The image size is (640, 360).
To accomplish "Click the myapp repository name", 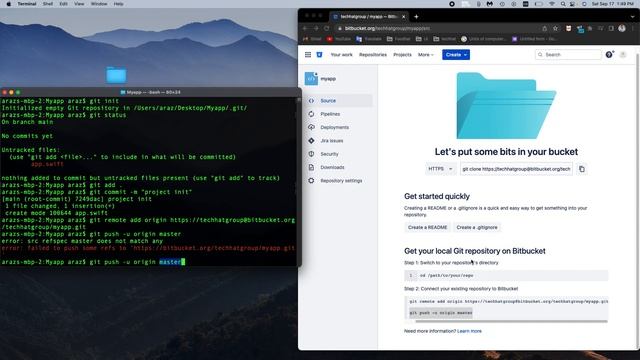I will point(328,79).
